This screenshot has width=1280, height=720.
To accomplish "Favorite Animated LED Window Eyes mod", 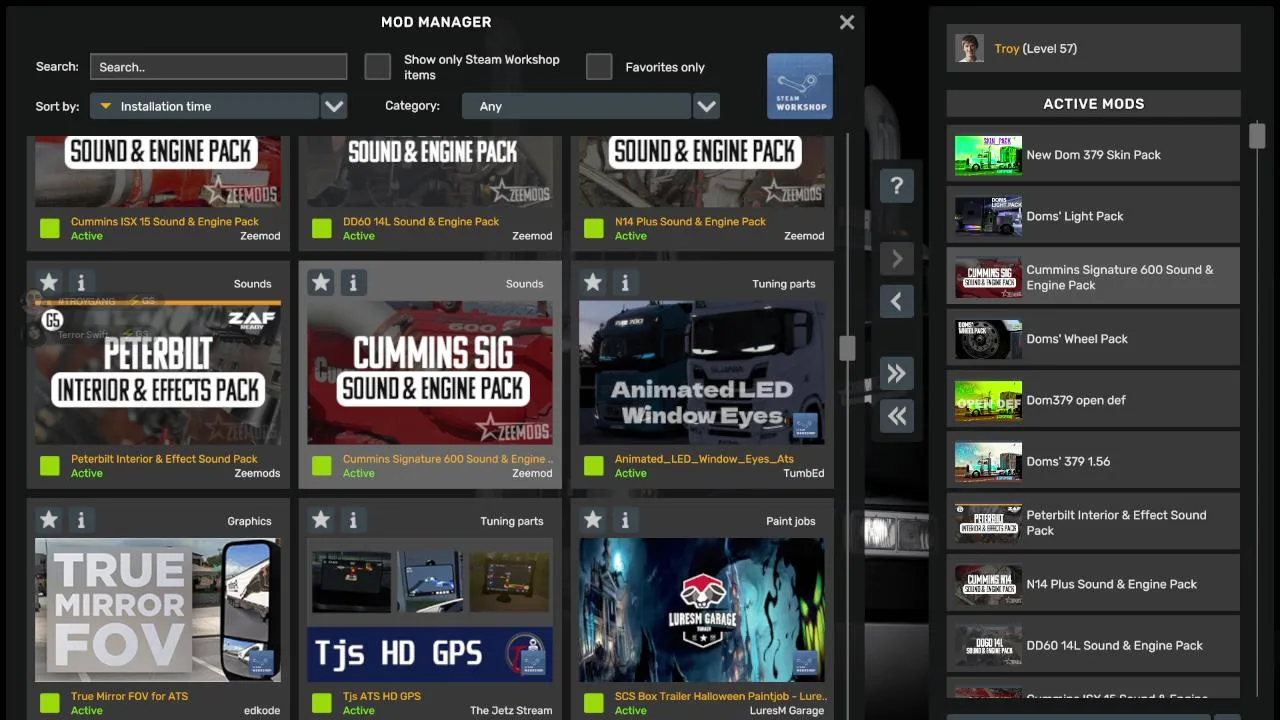I will [593, 283].
